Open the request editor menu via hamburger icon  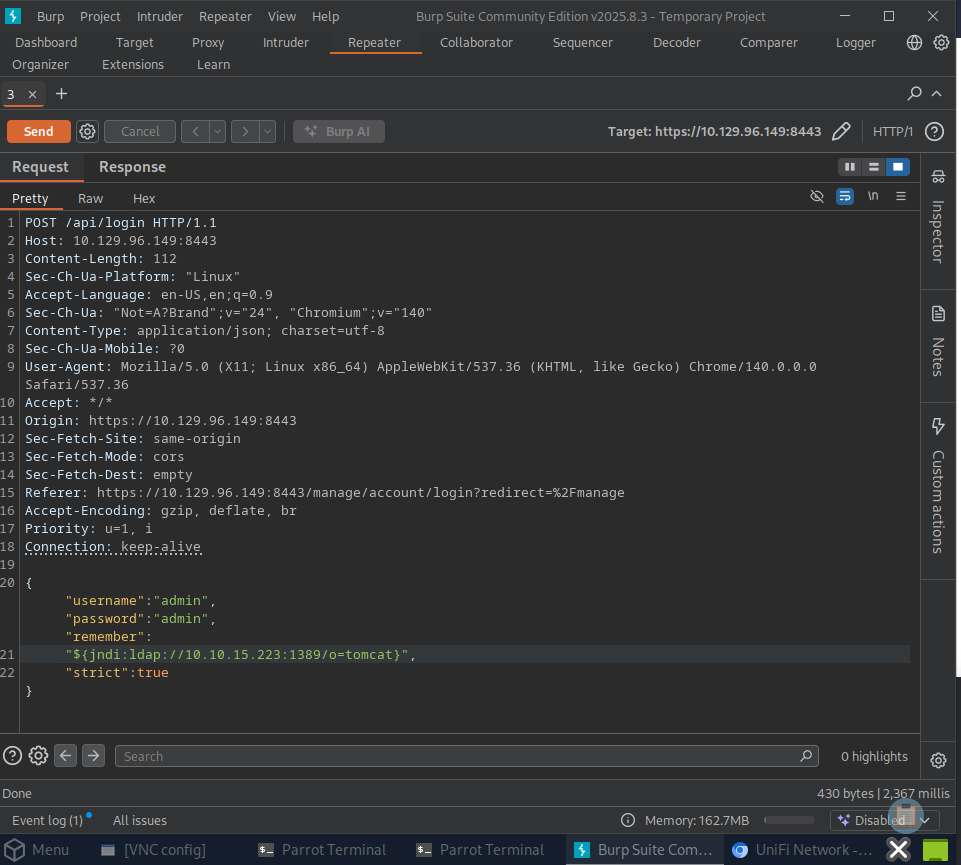tap(900, 196)
